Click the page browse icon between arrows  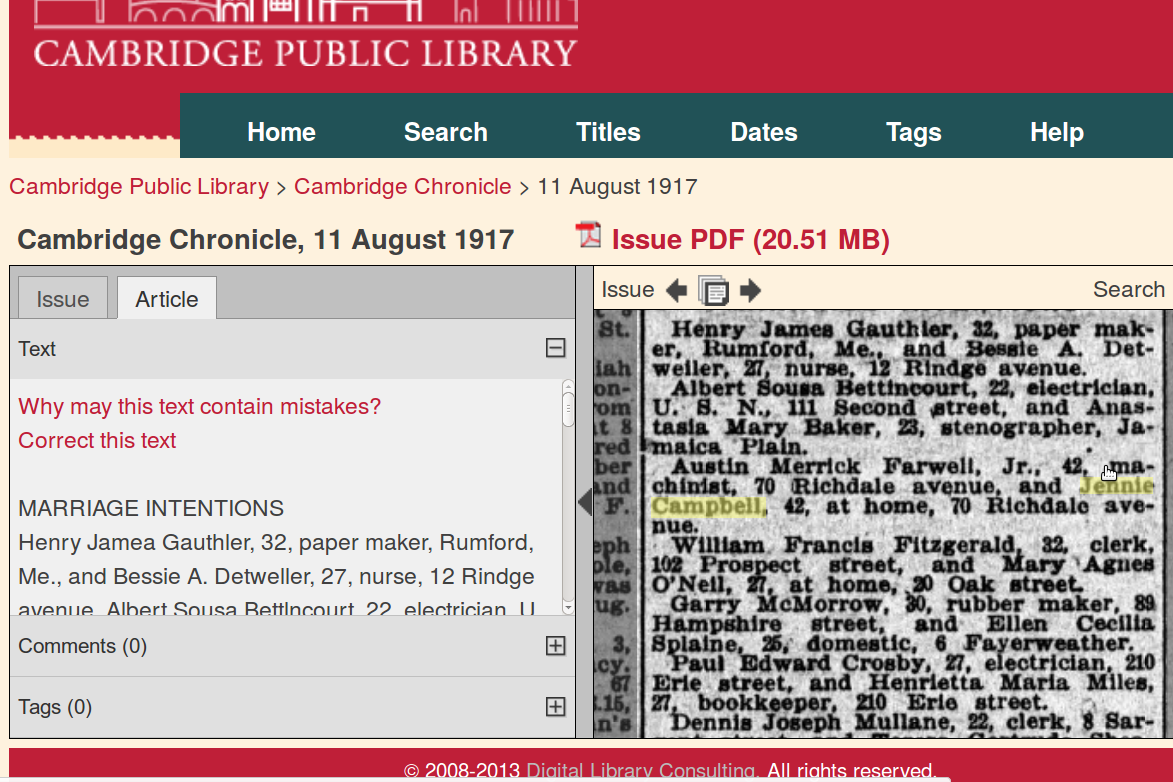pos(713,291)
